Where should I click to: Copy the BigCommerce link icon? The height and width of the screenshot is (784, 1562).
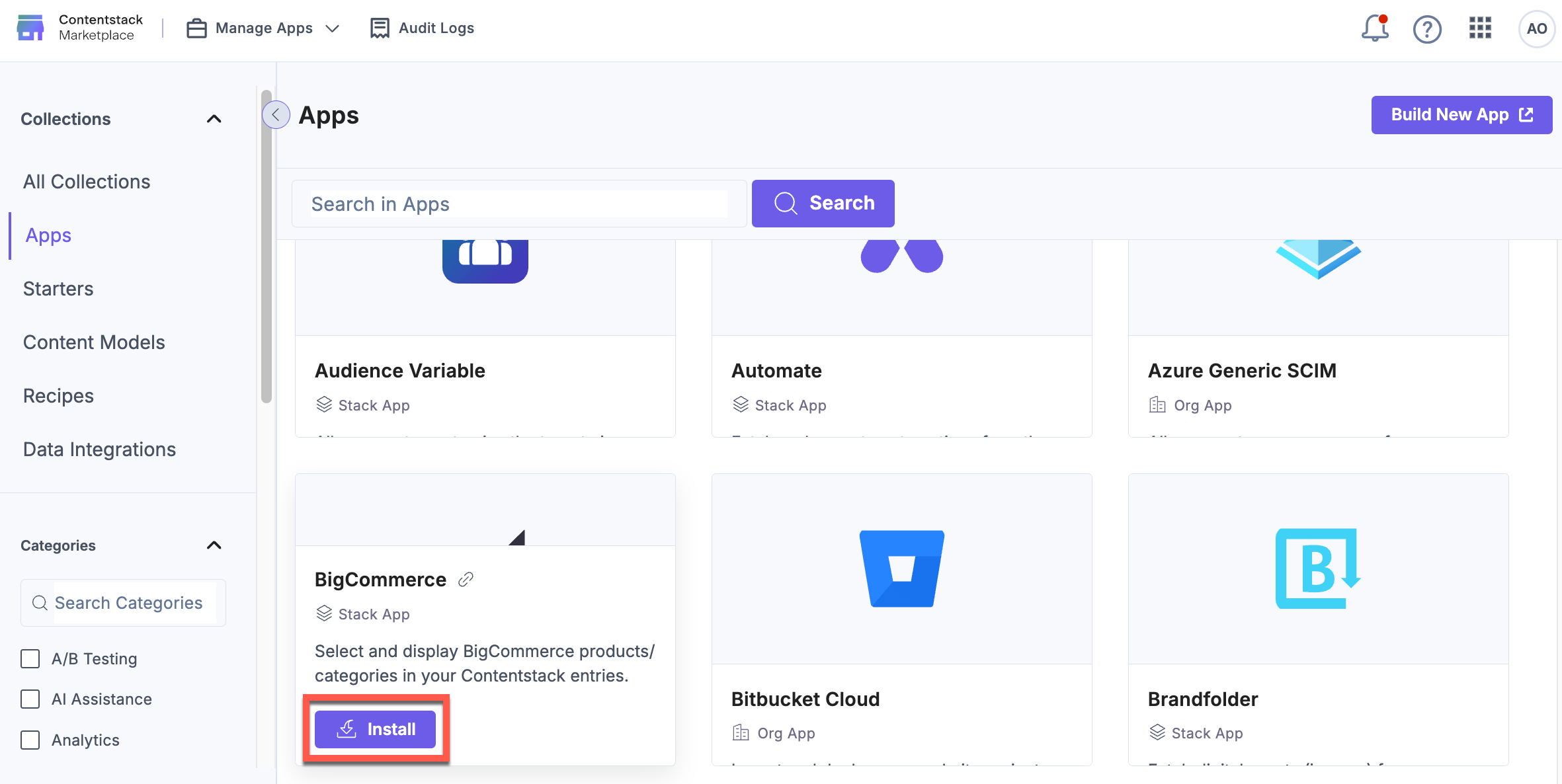tap(466, 580)
